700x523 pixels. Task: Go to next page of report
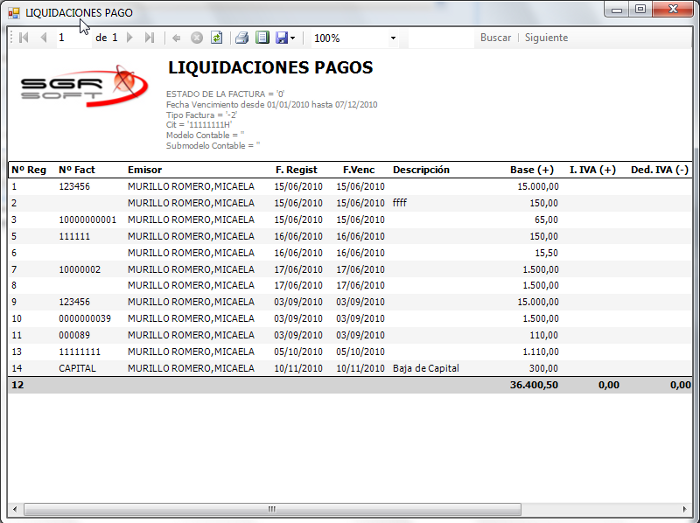[x=130, y=38]
